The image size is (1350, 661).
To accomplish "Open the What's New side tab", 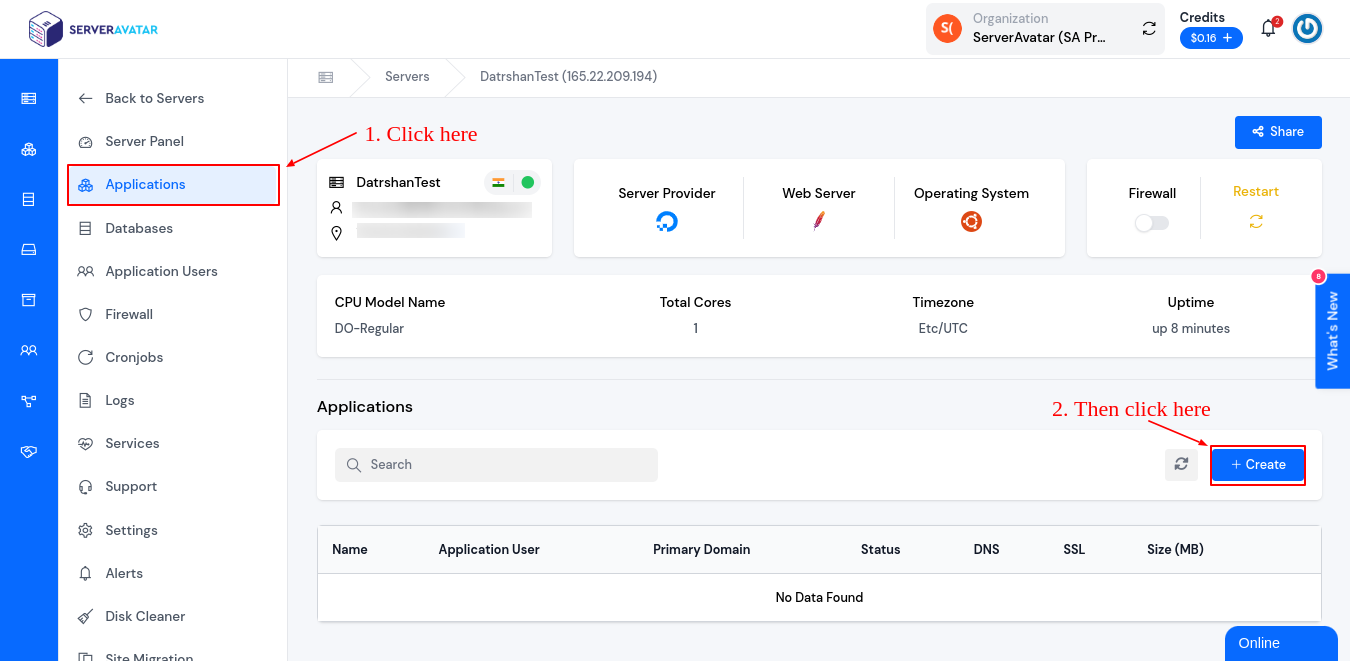I will coord(1333,331).
